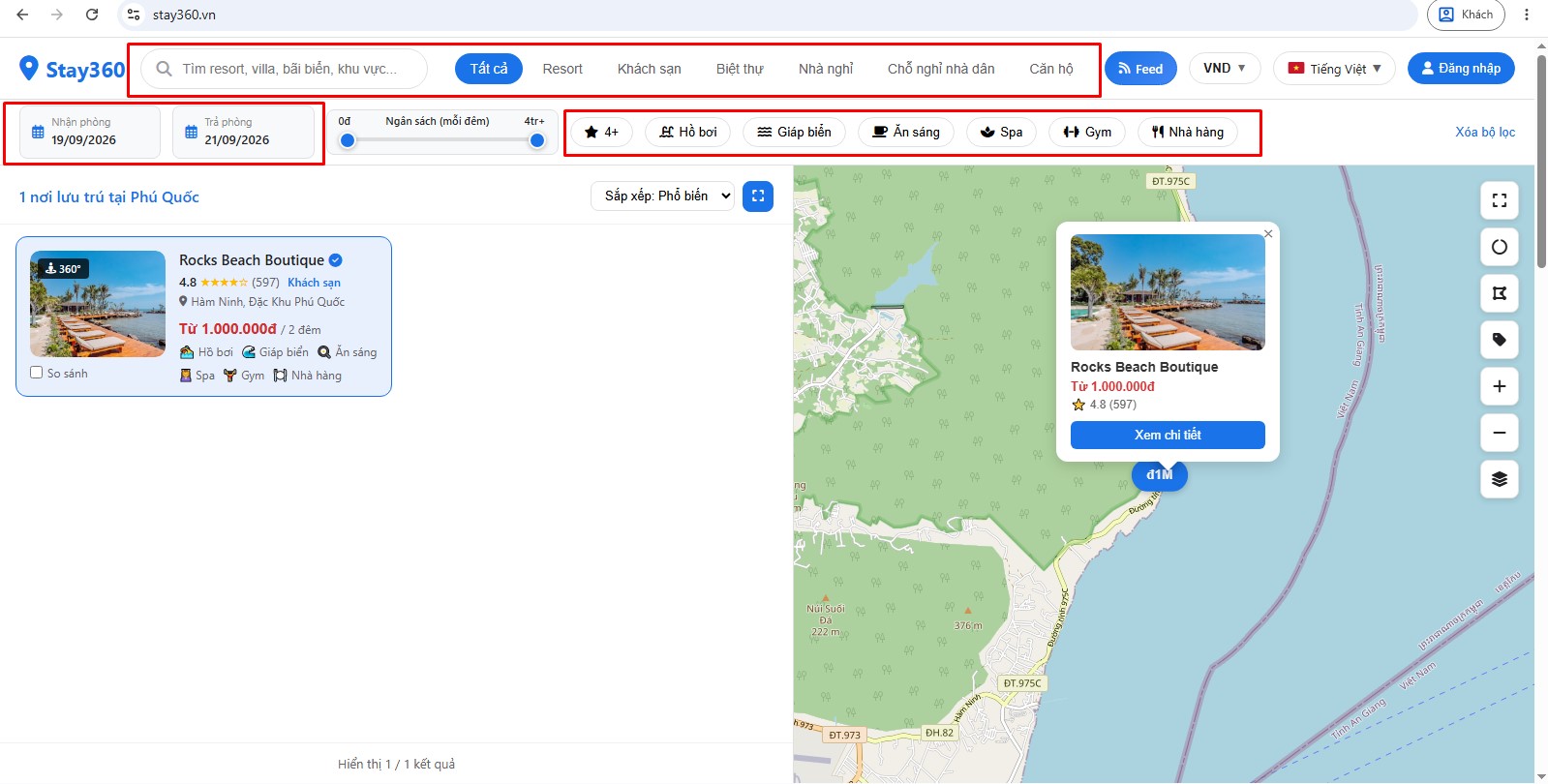Expand the results list with blue button

pyautogui.click(x=758, y=196)
